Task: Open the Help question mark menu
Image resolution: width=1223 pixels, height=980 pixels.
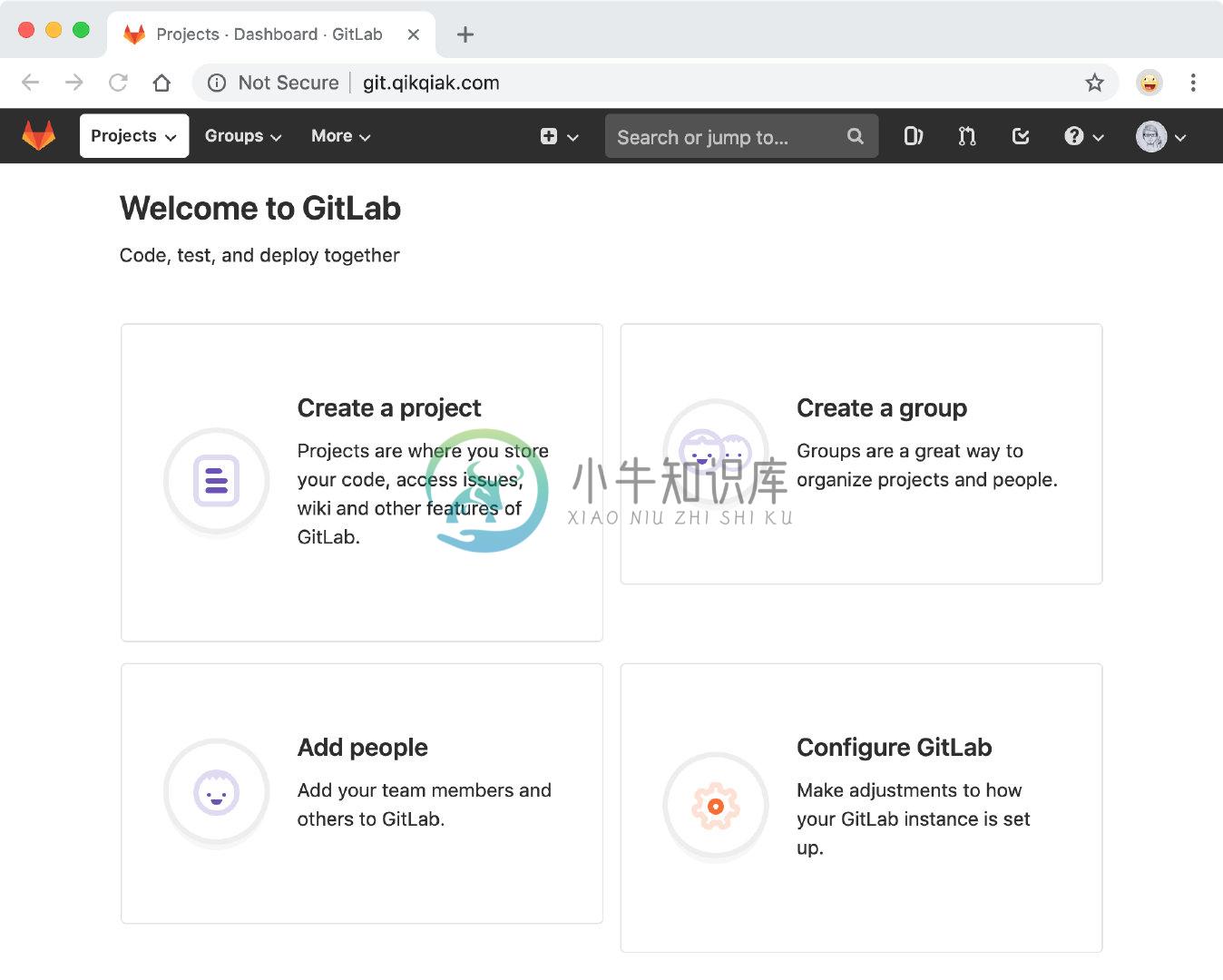Action: click(1074, 136)
